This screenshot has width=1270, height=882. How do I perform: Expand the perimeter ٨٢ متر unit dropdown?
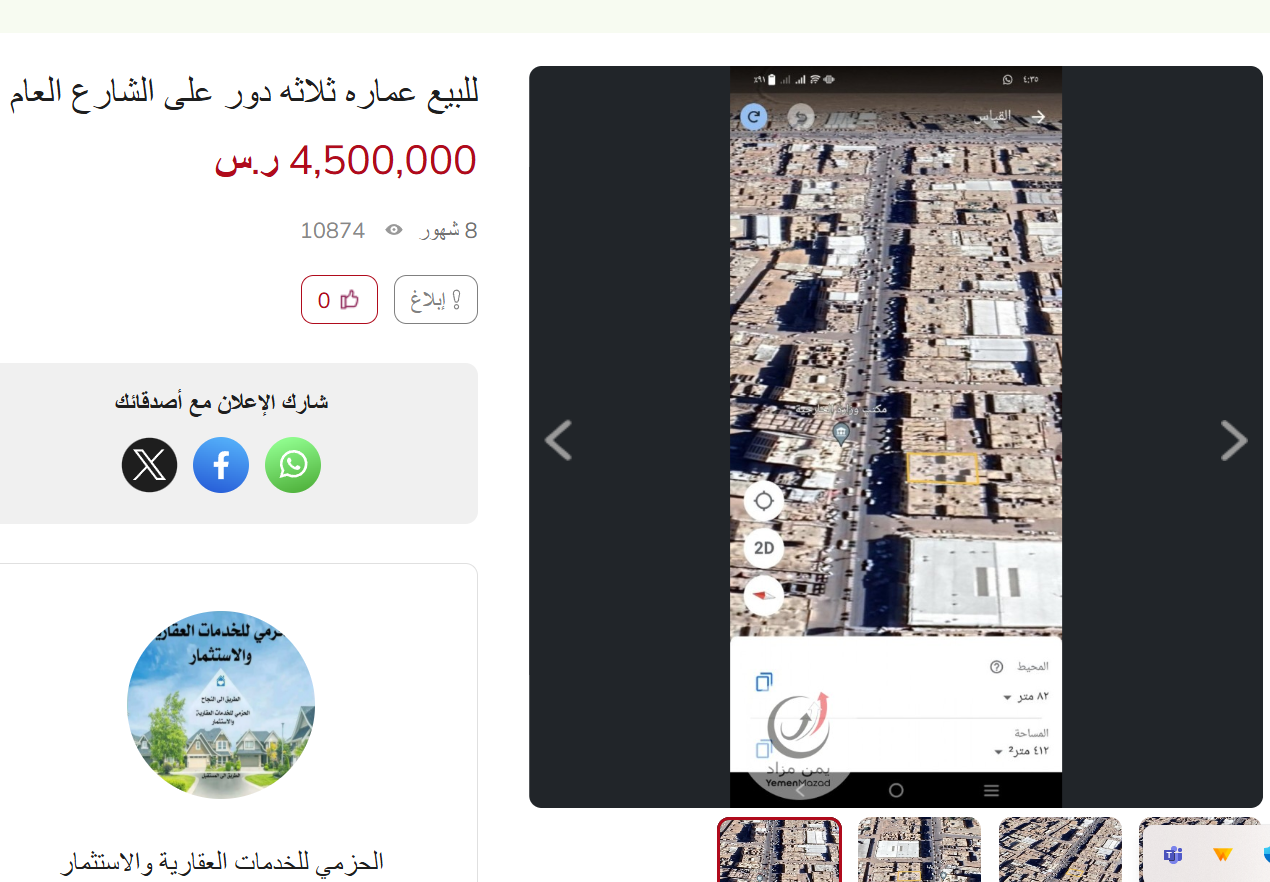coord(1028,696)
